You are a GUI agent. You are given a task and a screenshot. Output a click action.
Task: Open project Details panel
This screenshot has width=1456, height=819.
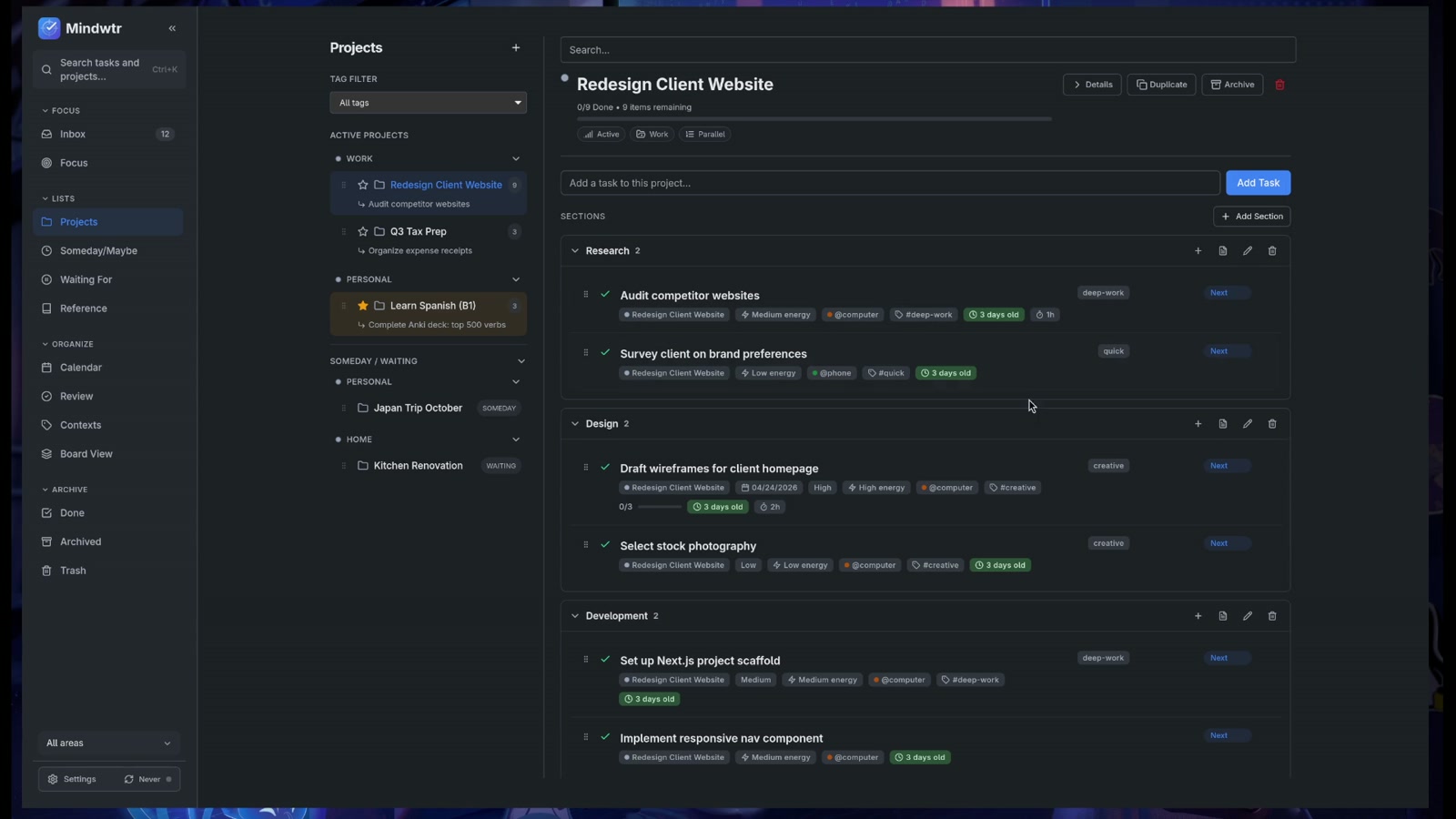tap(1092, 85)
